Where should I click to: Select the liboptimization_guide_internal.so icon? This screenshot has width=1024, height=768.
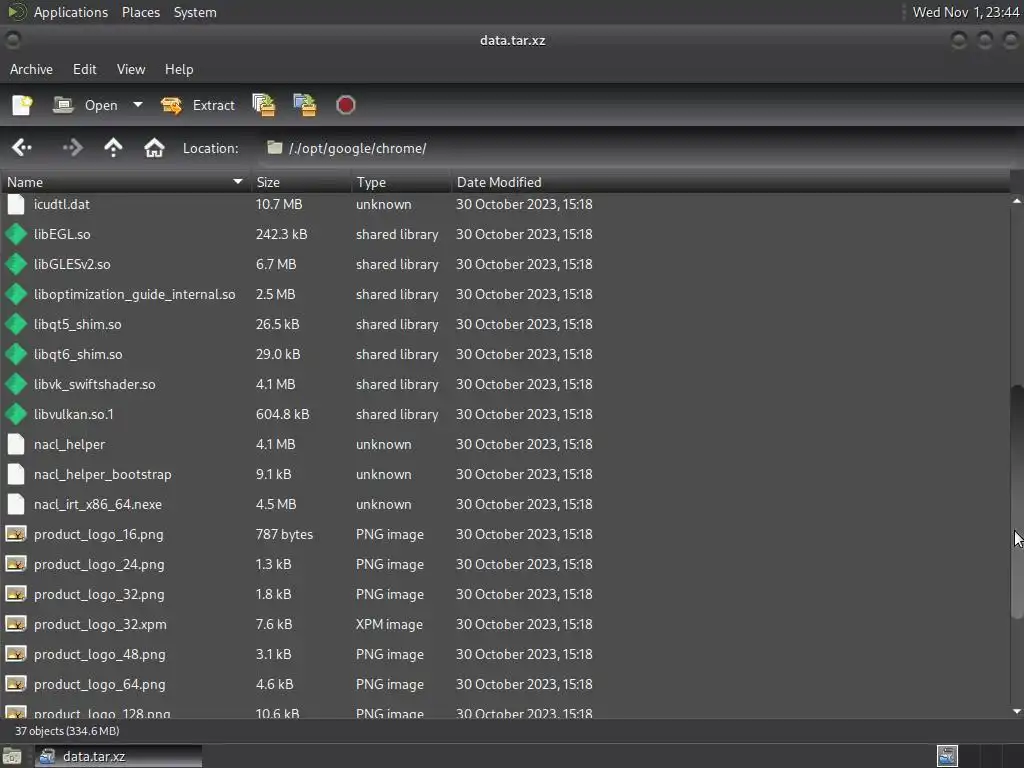16,295
